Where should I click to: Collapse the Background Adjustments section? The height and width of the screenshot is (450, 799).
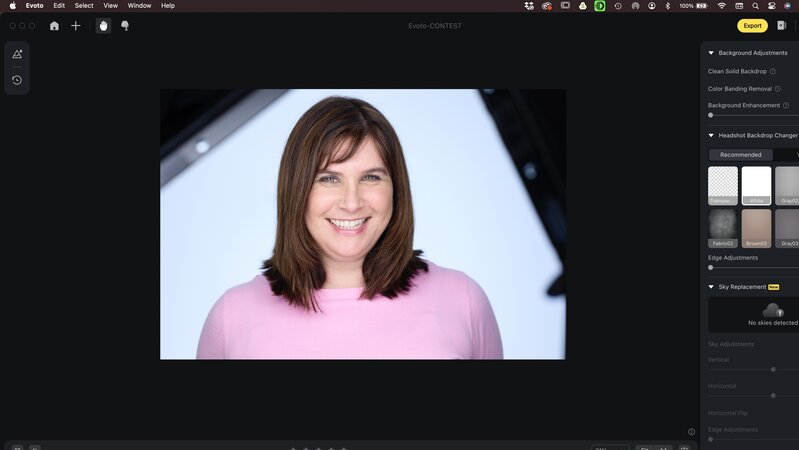[x=711, y=52]
